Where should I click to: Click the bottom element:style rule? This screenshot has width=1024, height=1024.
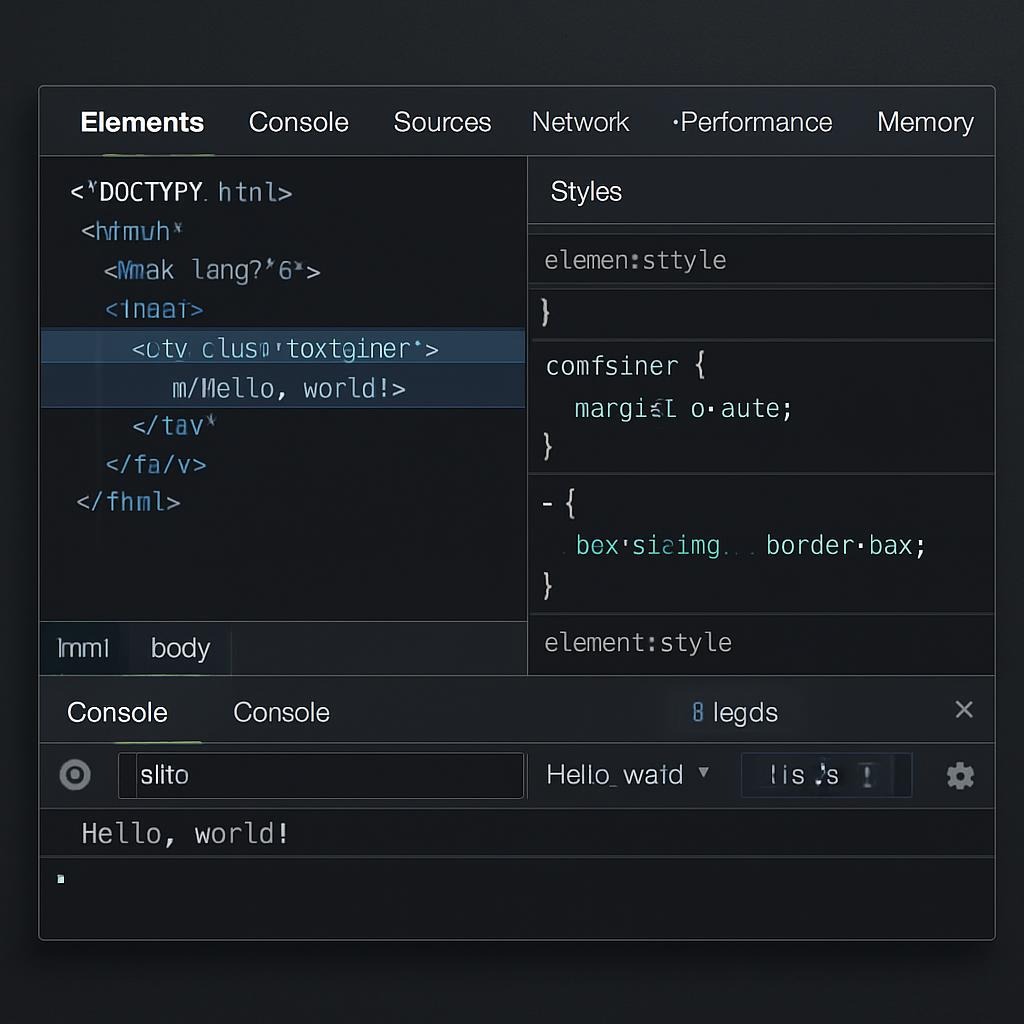pyautogui.click(x=637, y=643)
